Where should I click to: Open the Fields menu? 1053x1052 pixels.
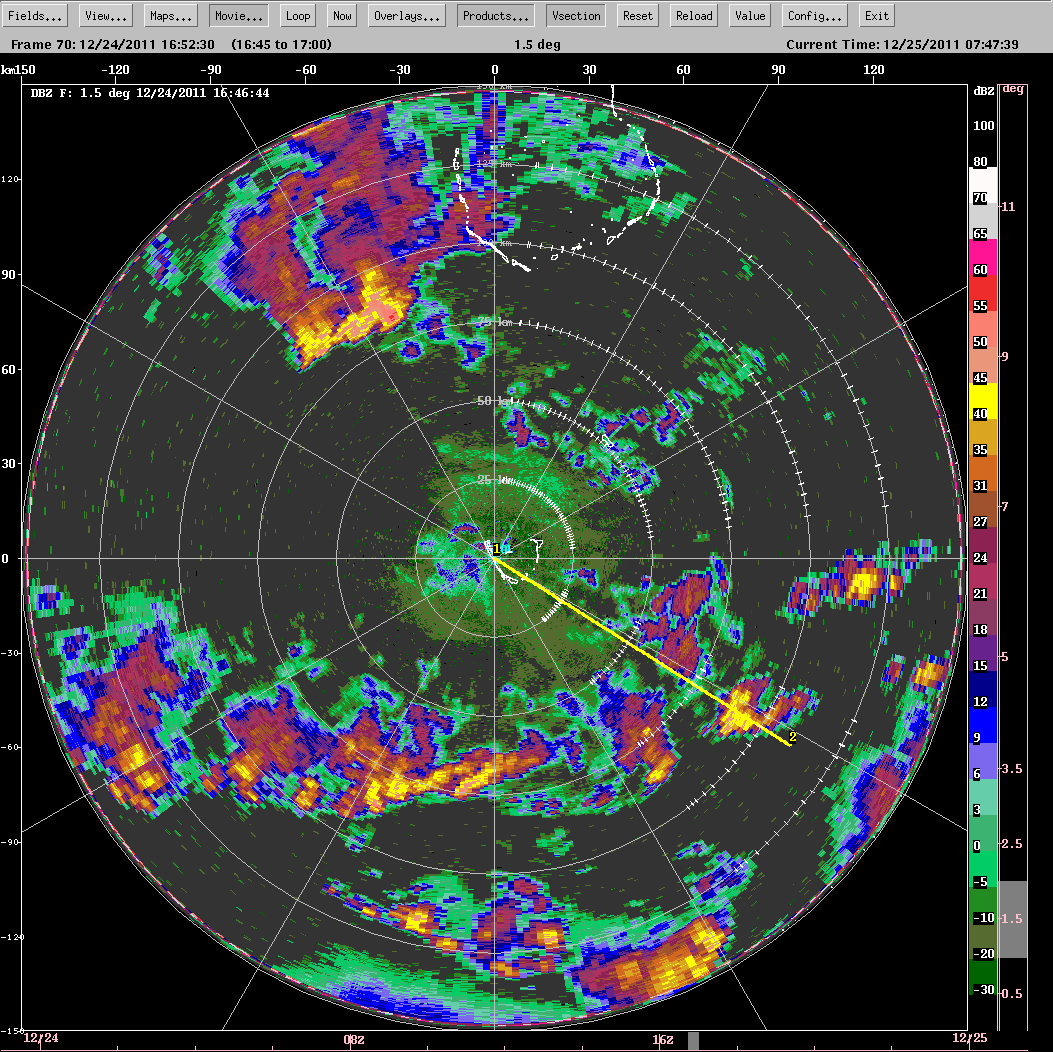point(35,15)
